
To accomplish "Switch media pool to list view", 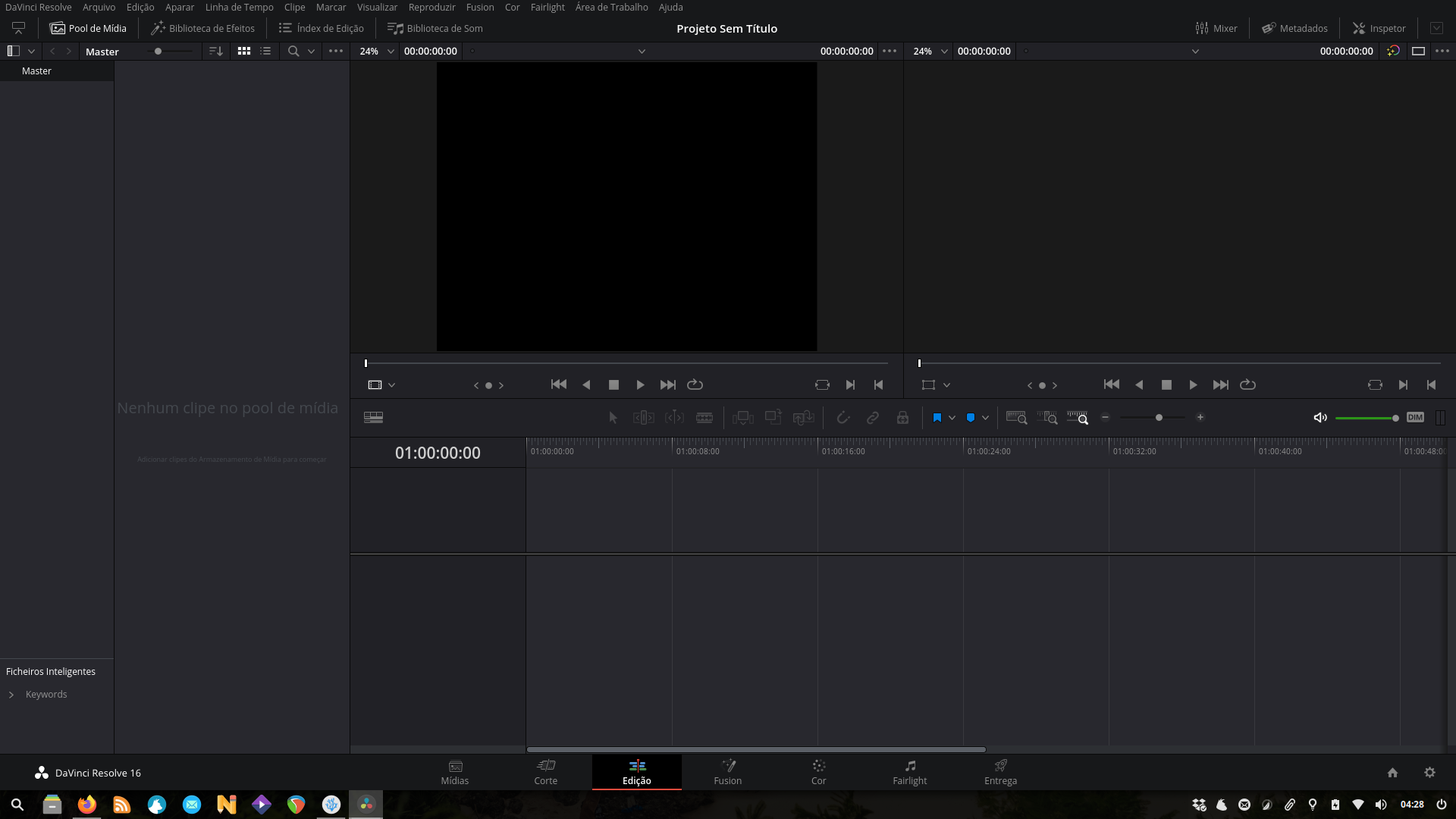I will [x=265, y=51].
